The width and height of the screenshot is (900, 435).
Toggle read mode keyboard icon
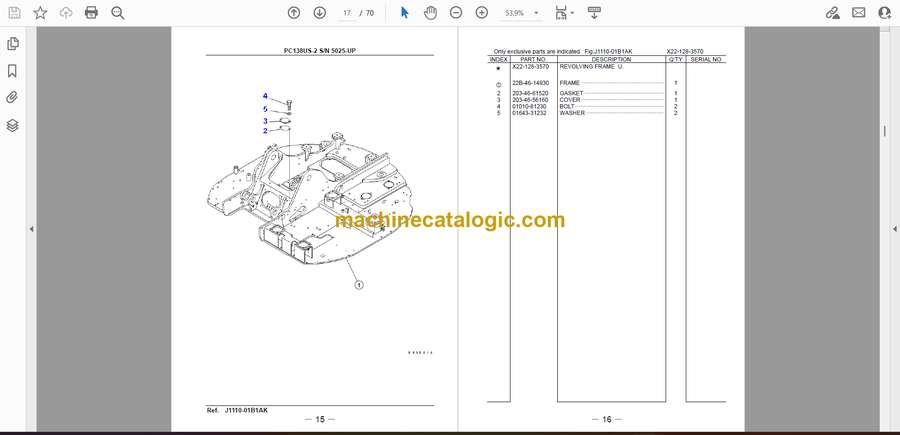click(594, 13)
